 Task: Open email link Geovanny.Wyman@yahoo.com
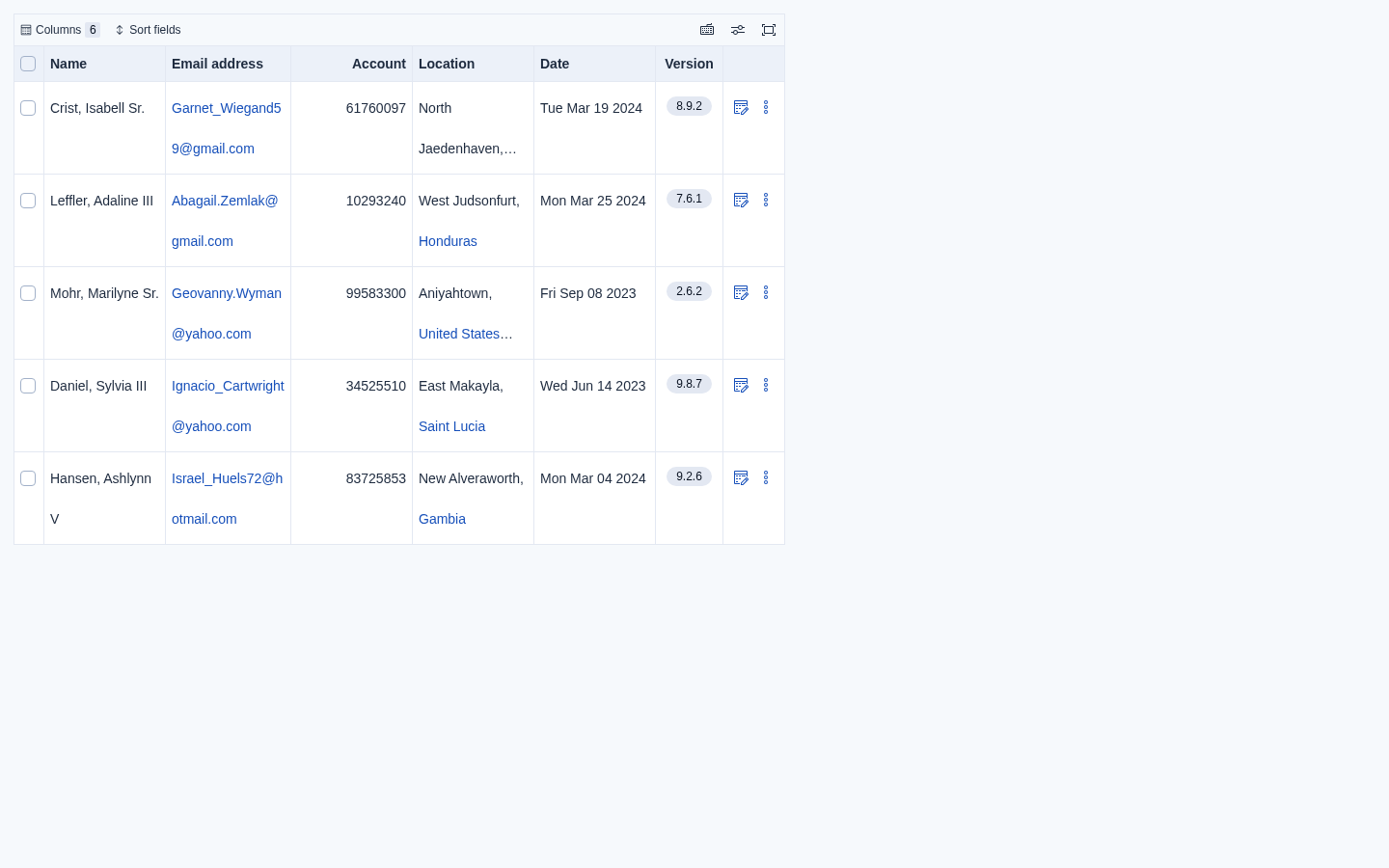(227, 313)
